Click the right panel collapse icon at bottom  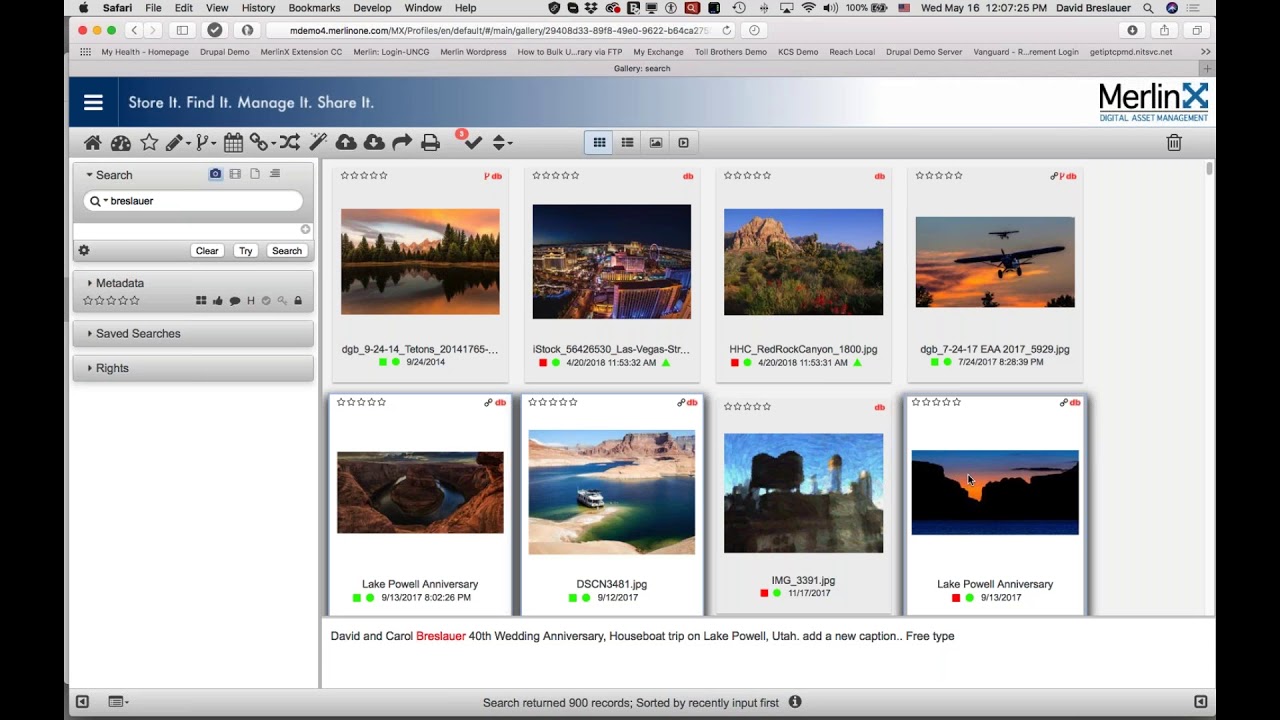[x=1200, y=702]
